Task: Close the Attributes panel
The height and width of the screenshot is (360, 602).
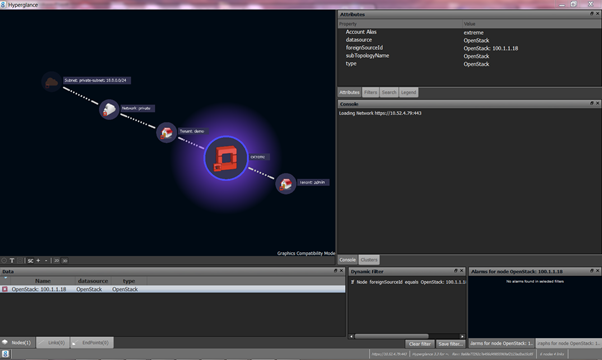Action: click(597, 13)
